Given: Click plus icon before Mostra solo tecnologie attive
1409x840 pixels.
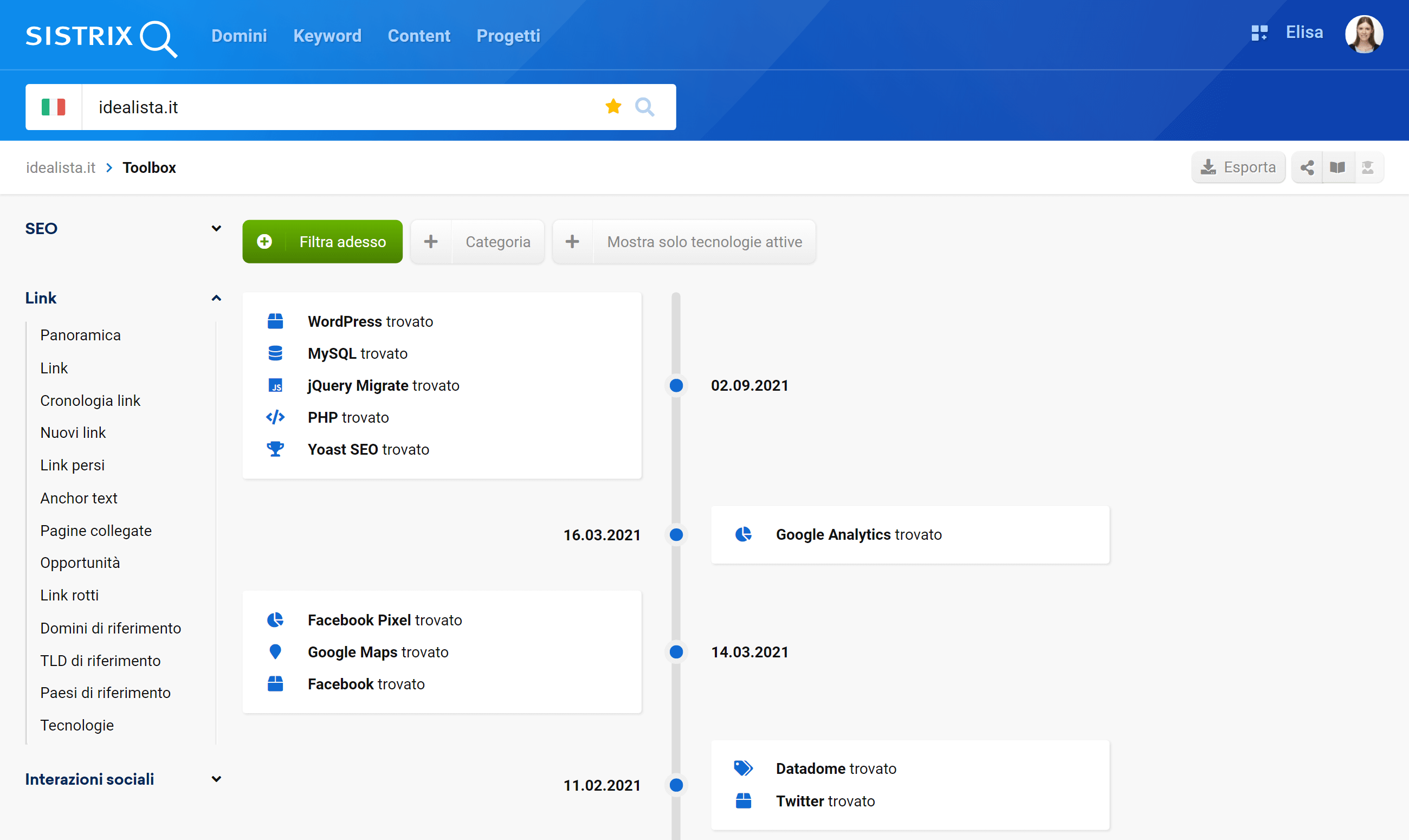Looking at the screenshot, I should 573,242.
